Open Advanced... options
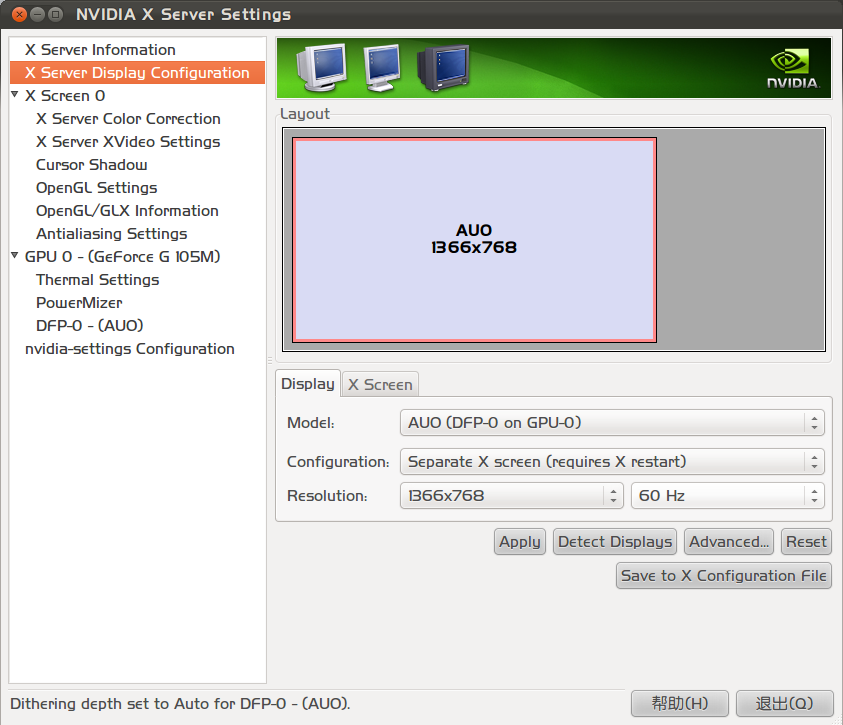Screen dimensions: 843x725 coord(729,542)
